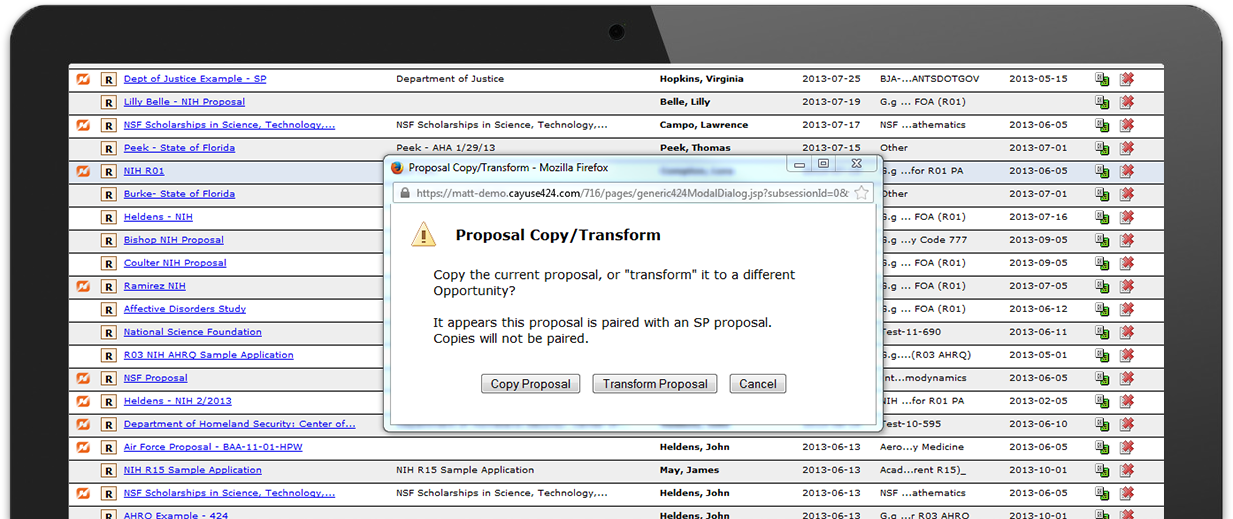Open the Heldens - NIH link
The height and width of the screenshot is (519, 1233).
158,217
